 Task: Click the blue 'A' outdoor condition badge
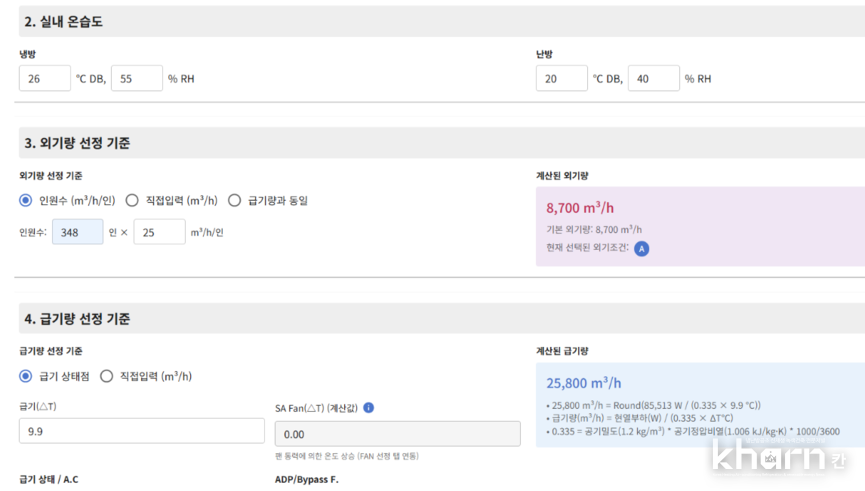click(x=641, y=248)
